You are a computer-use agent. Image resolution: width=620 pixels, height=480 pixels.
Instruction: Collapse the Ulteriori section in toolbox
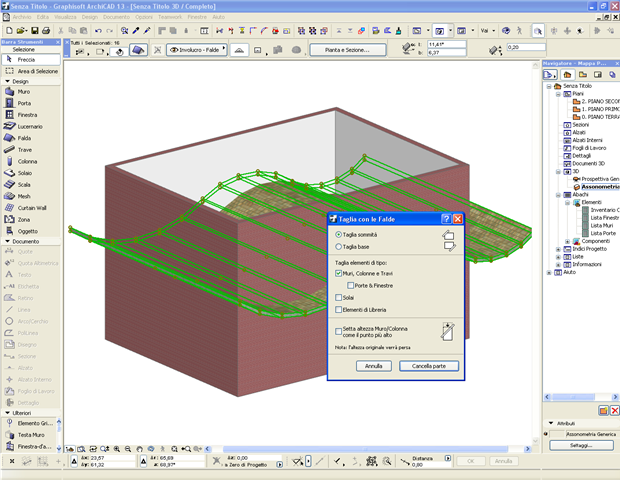tap(7, 413)
